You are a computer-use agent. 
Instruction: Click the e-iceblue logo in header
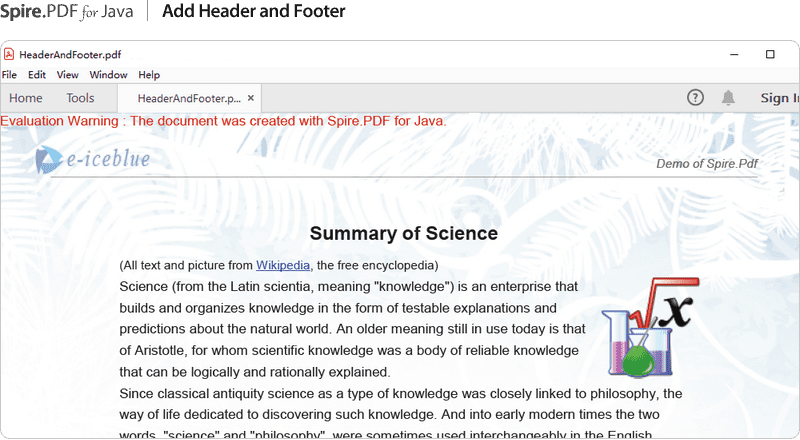[x=92, y=159]
